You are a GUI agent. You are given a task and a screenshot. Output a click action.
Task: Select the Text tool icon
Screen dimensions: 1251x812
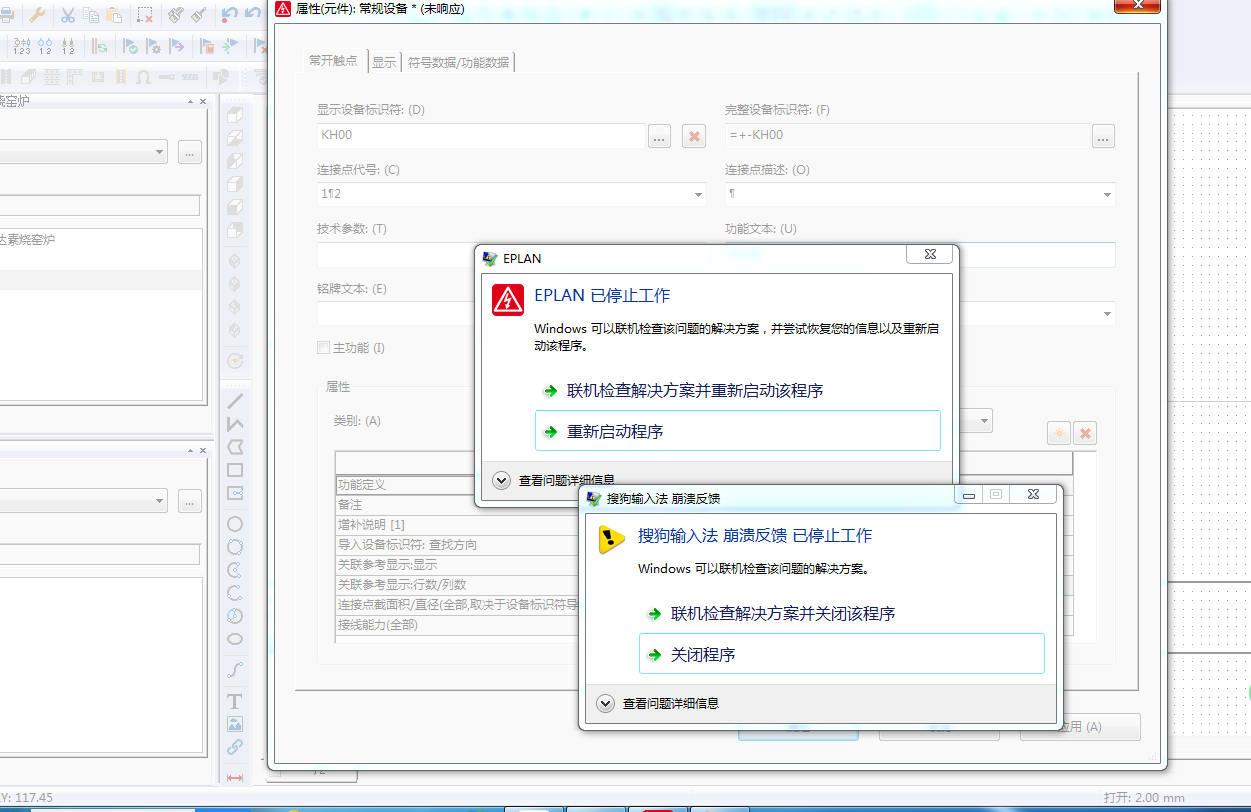pos(235,701)
